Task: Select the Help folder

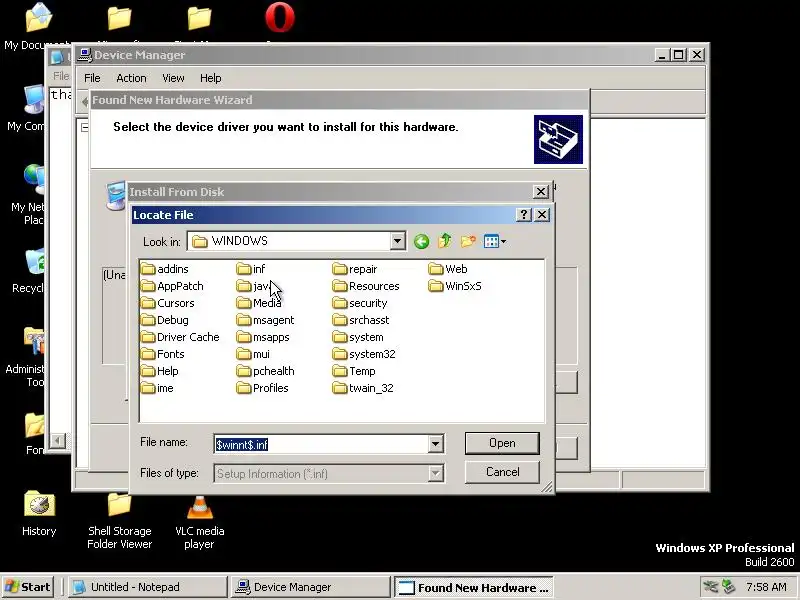Action: (x=160, y=371)
